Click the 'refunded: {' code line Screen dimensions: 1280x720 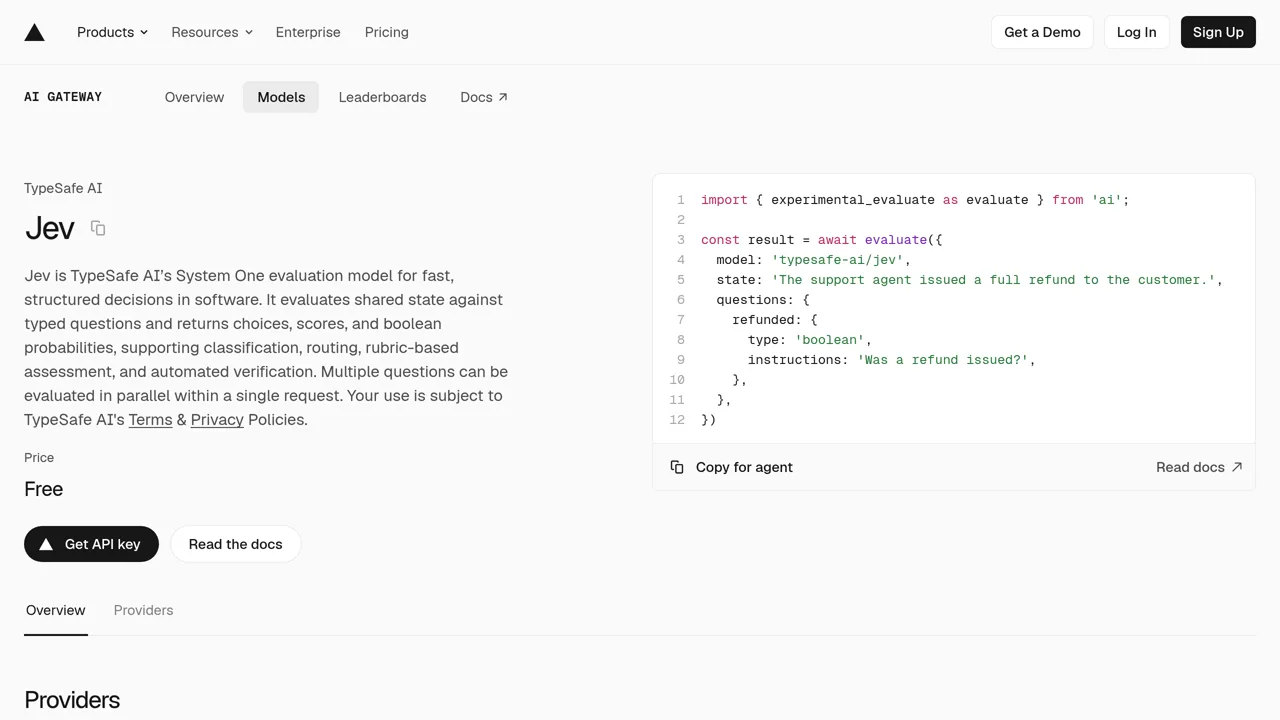click(775, 320)
